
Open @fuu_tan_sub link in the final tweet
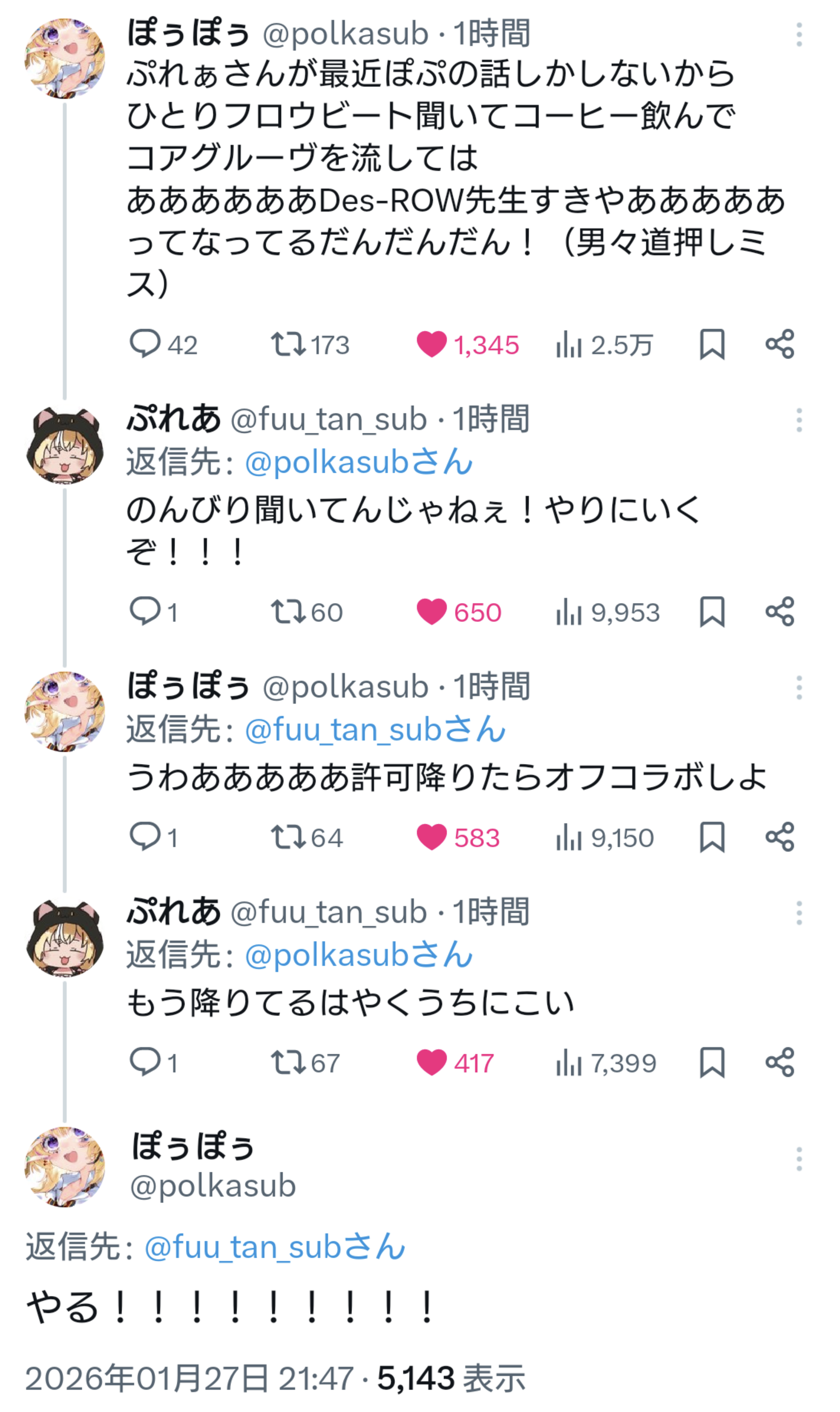point(275,1247)
